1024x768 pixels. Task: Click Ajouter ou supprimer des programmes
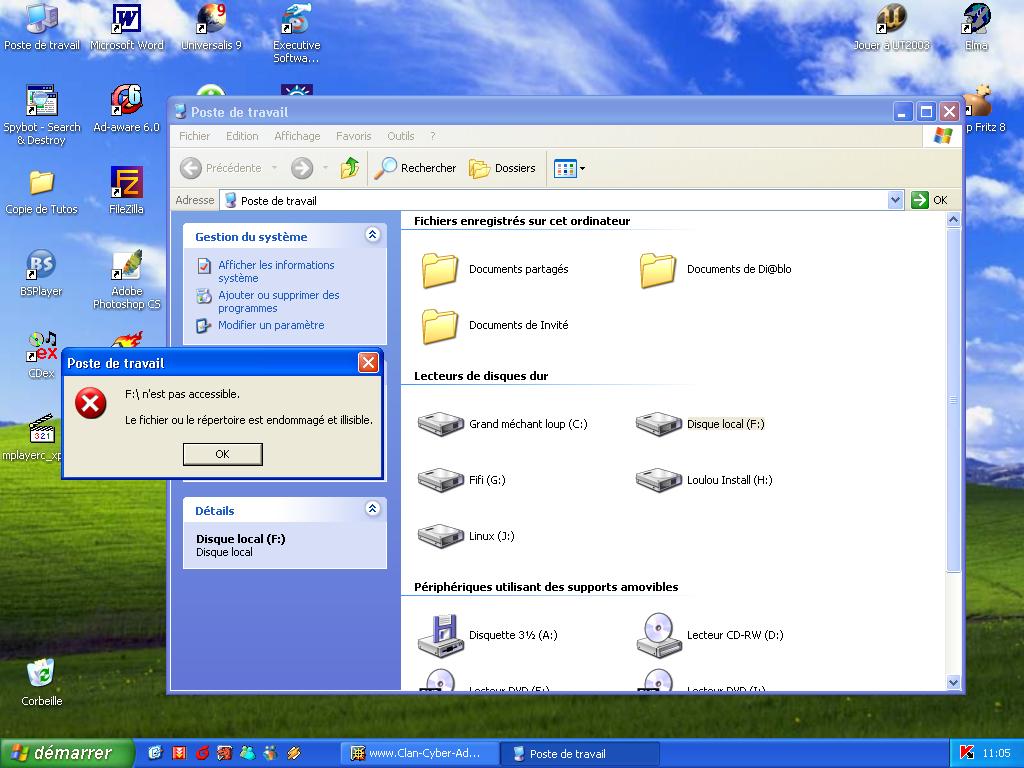pos(279,301)
